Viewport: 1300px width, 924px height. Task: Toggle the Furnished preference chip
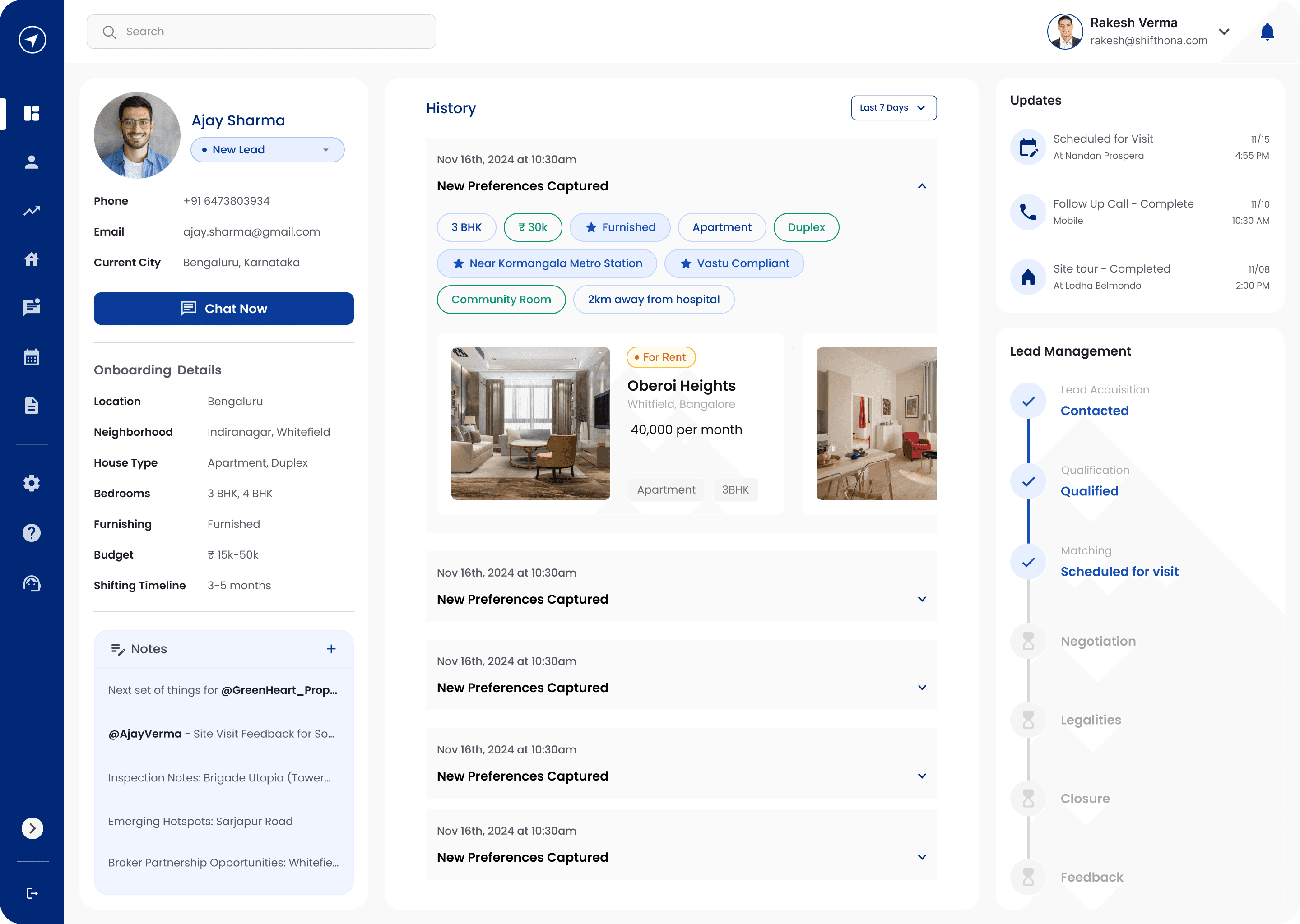[x=620, y=227]
